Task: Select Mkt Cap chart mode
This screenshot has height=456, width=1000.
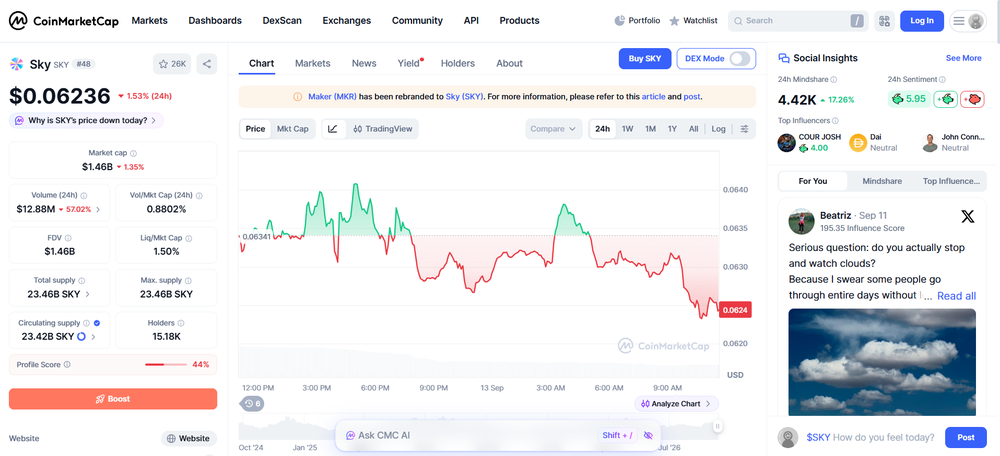Action: (x=292, y=129)
